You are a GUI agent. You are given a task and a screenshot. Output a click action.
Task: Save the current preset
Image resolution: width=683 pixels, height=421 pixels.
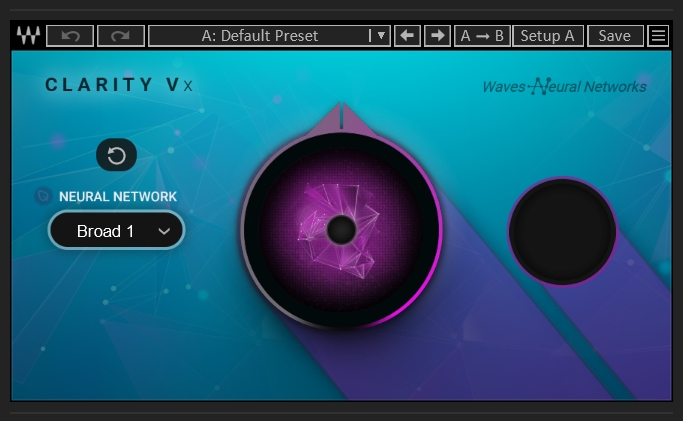point(615,36)
